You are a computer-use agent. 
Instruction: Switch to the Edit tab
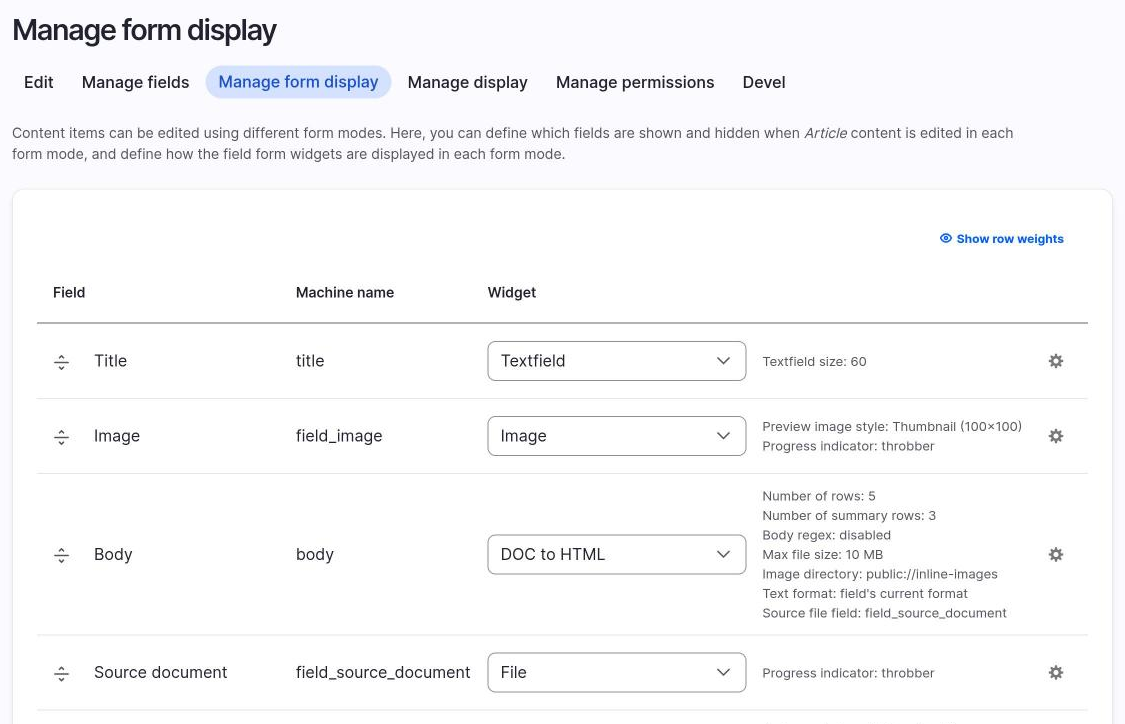tap(39, 83)
